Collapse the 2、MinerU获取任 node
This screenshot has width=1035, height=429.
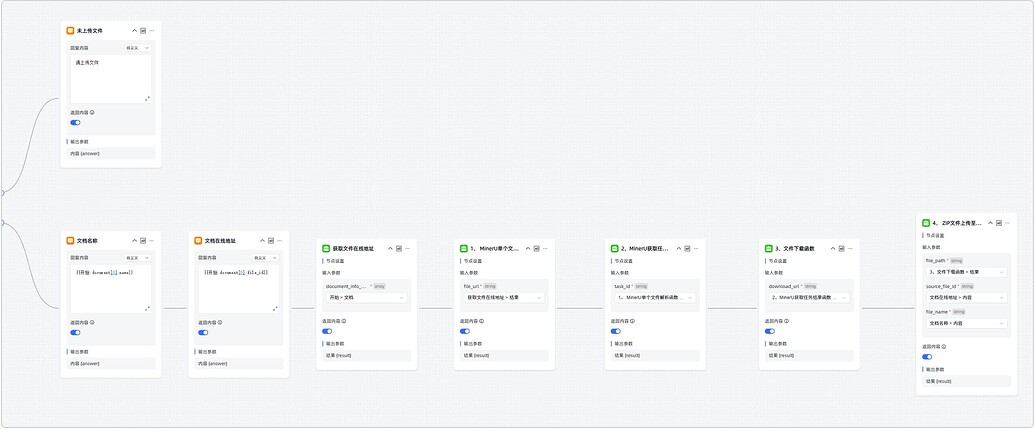[x=679, y=248]
